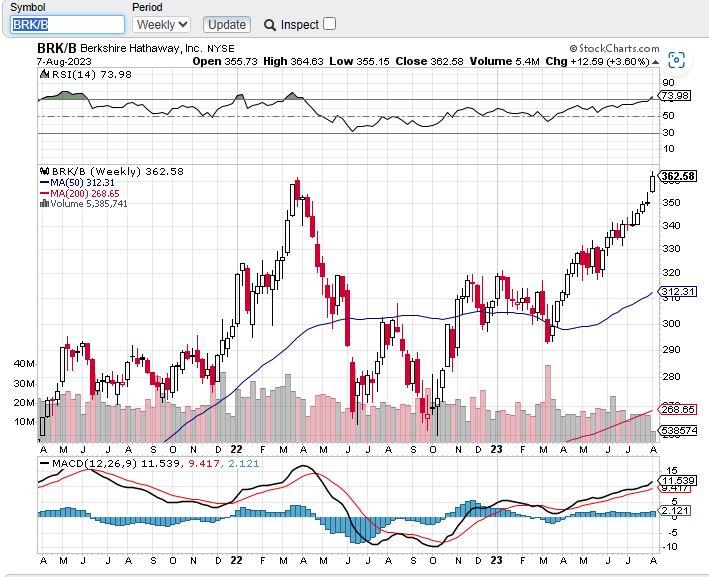The width and height of the screenshot is (709, 577).
Task: Click the 40M volume axis label
Action: [x=24, y=364]
